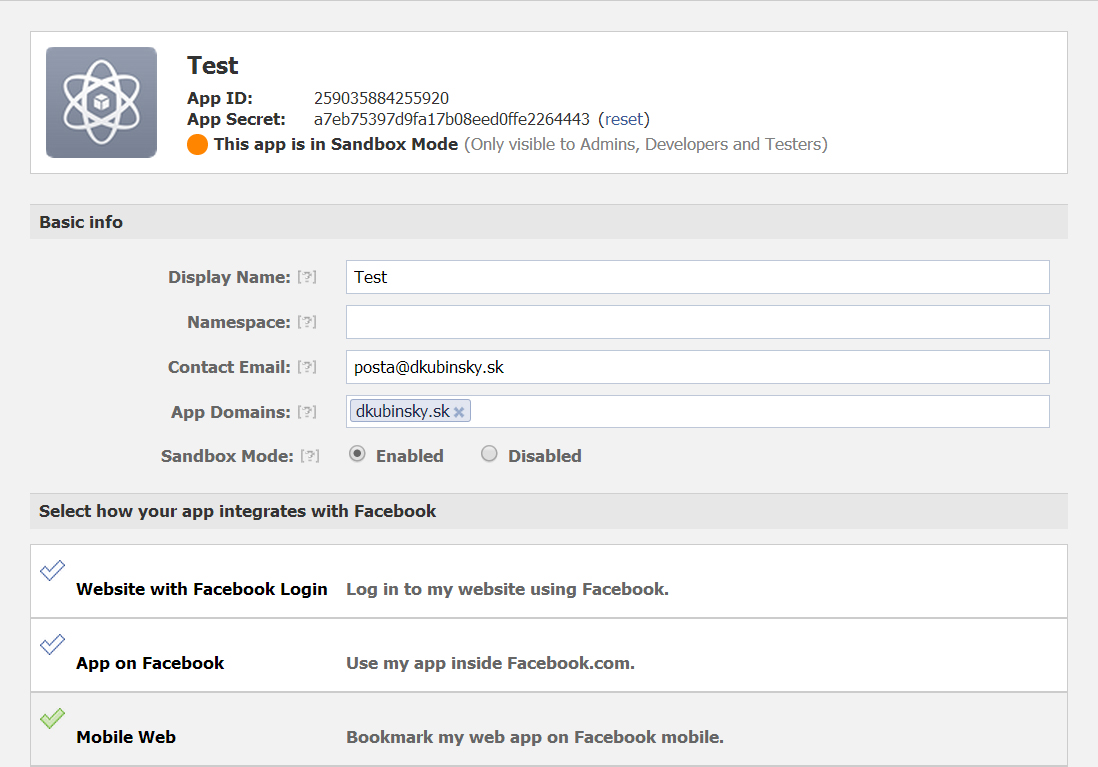Click the 'Enabled' radio label
1098x767 pixels.
[x=410, y=456]
